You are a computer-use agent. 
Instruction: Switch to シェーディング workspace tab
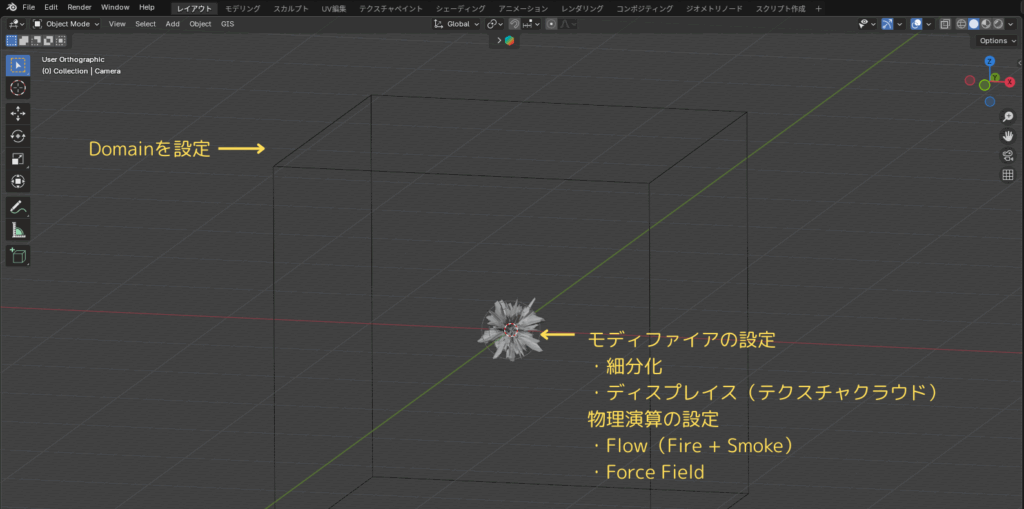[460, 8]
